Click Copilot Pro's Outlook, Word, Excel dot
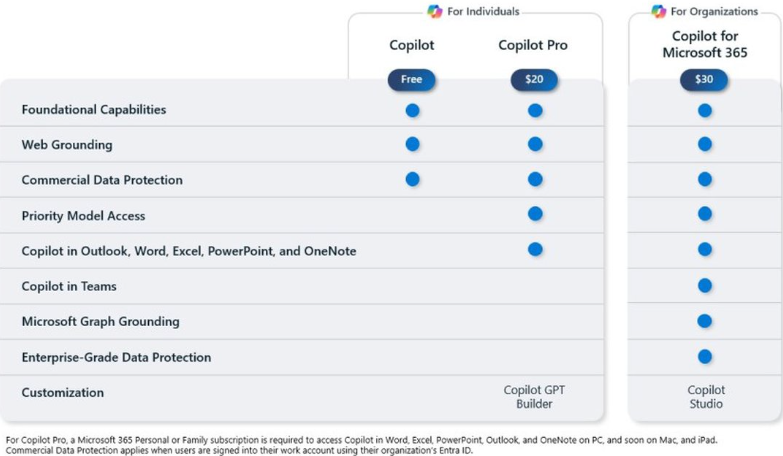Viewport: 783px width, 456px height. [535, 249]
